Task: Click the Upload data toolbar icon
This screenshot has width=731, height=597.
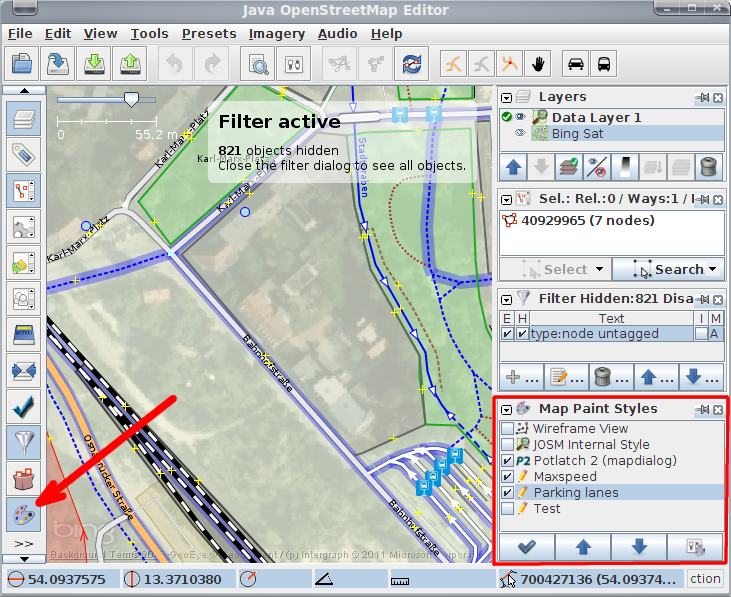Action: [x=131, y=64]
